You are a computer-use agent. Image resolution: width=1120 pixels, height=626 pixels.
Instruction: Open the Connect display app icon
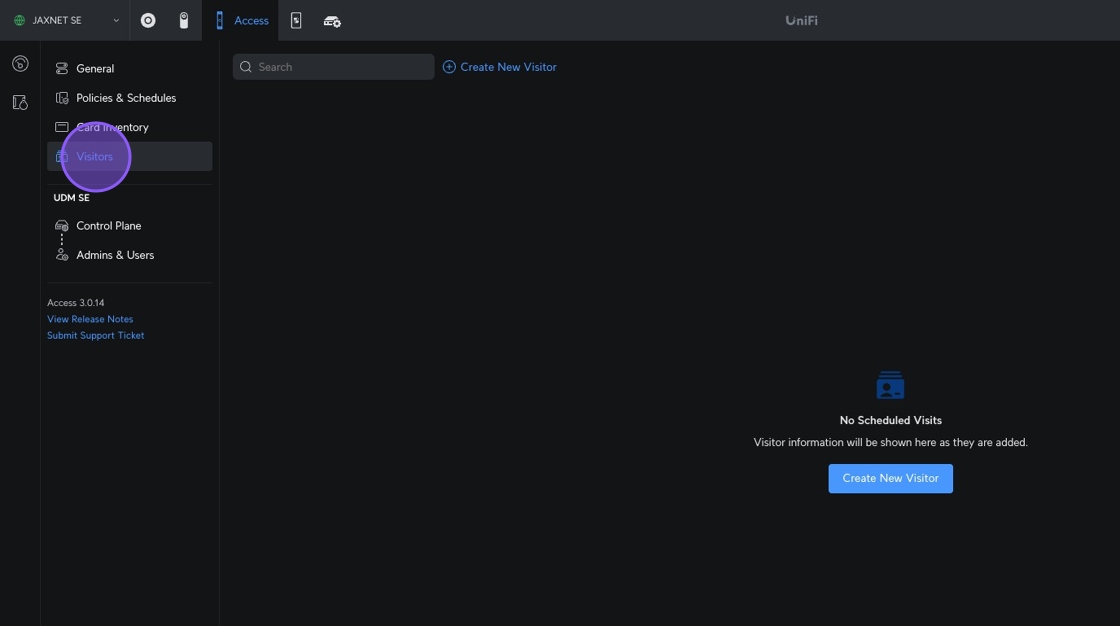(x=296, y=20)
